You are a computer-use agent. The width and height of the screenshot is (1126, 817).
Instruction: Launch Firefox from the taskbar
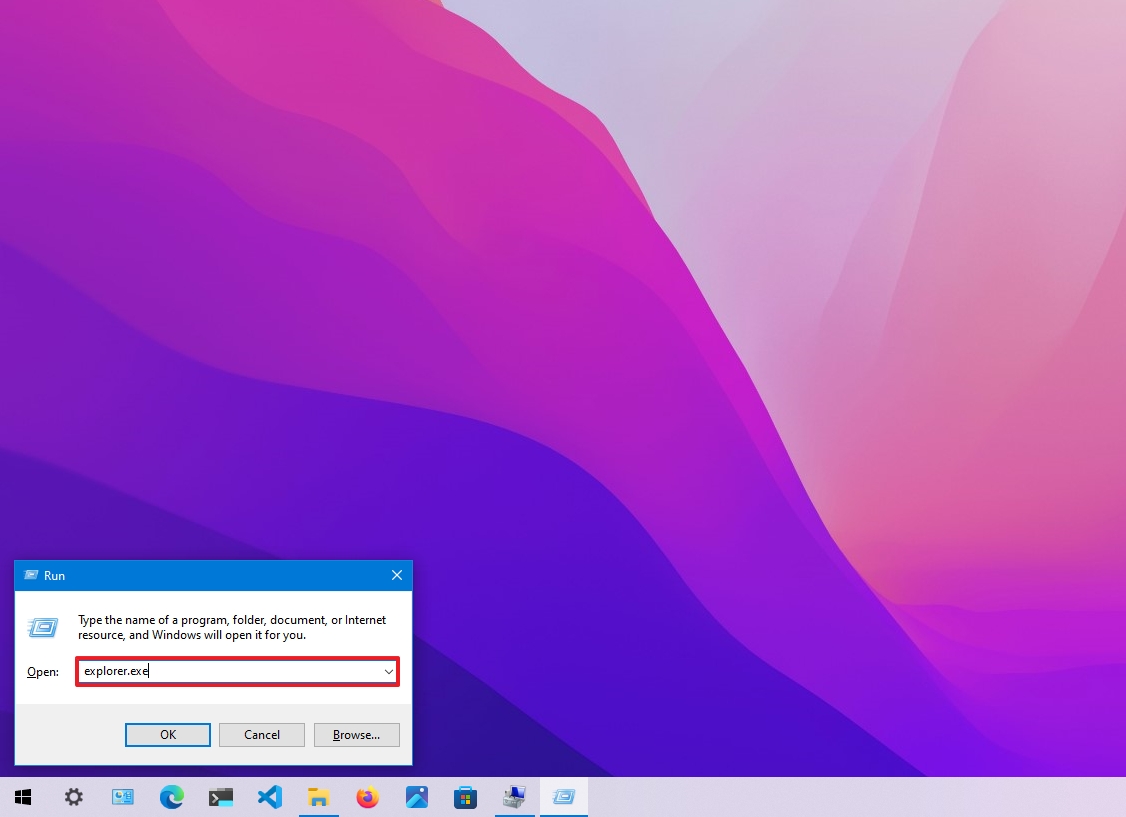click(368, 797)
